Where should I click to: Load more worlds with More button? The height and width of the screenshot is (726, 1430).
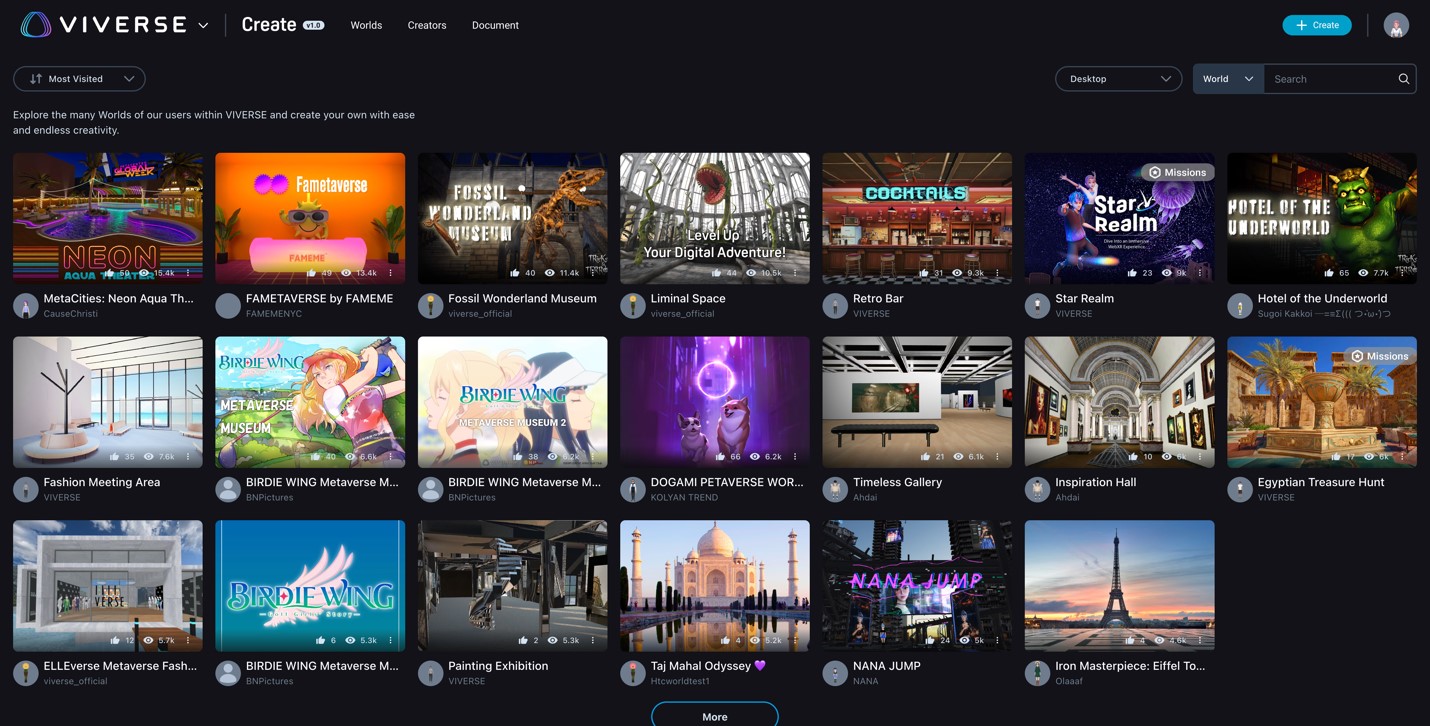[x=714, y=716]
